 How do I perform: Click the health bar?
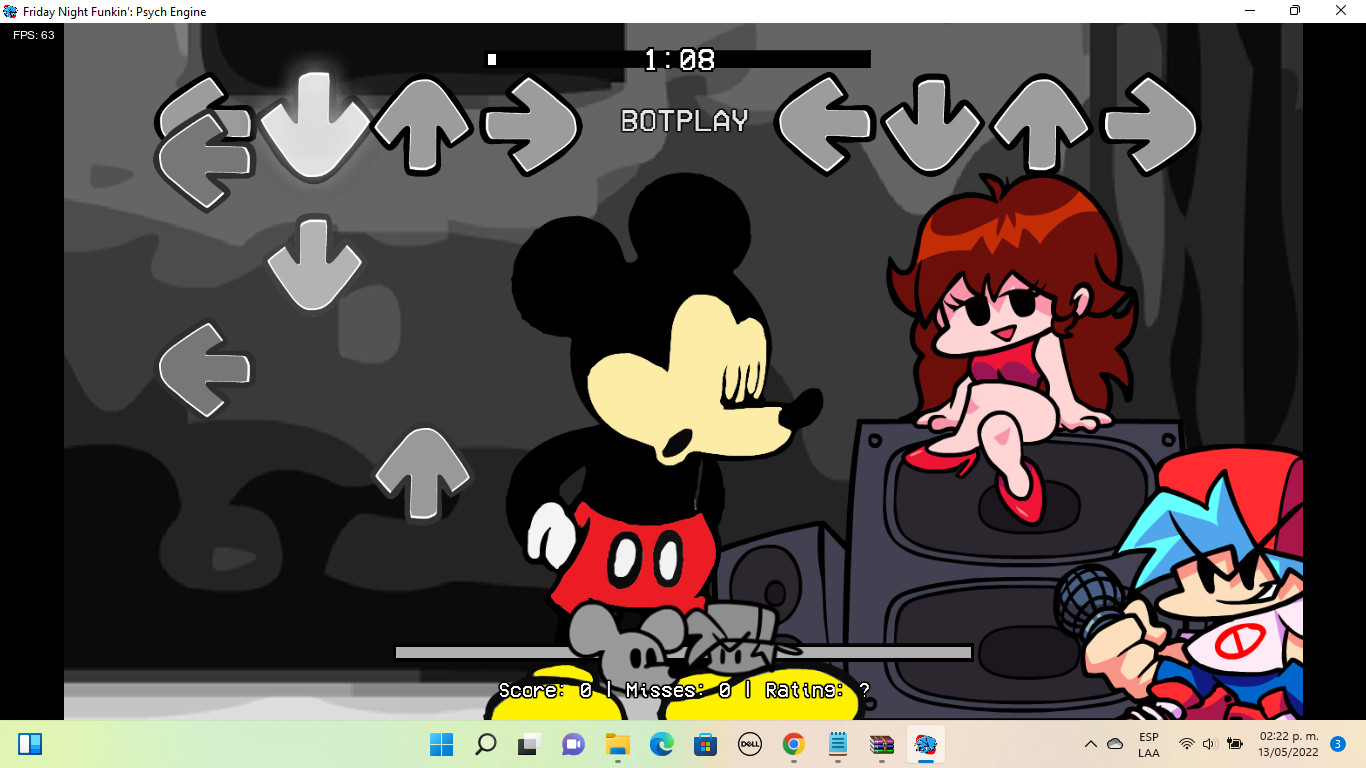684,652
